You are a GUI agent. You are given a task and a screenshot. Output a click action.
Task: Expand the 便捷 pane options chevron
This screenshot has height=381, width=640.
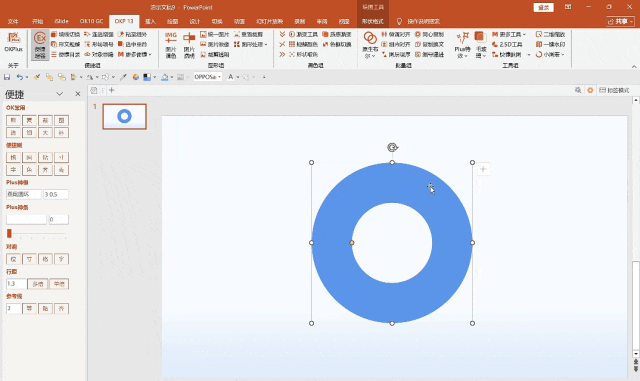[x=60, y=94]
